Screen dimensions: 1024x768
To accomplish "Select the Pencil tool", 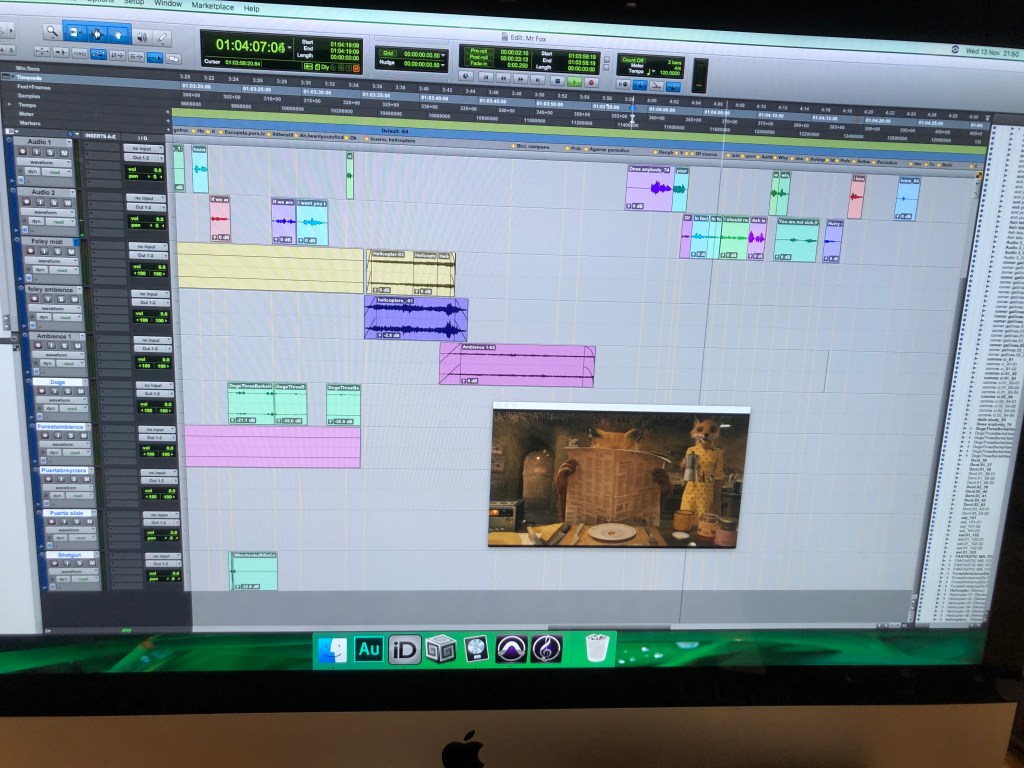I will pyautogui.click(x=163, y=38).
